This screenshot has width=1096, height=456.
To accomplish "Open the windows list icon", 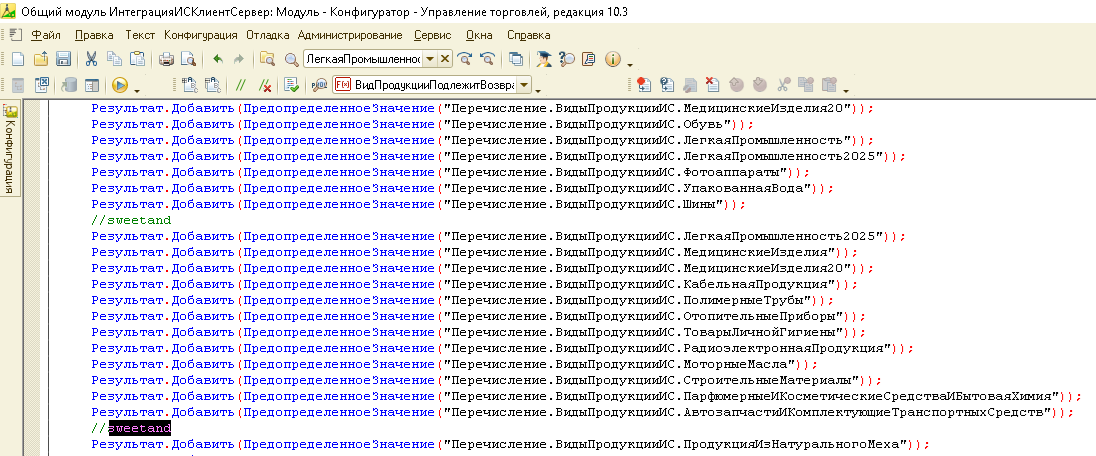I will tap(517, 59).
